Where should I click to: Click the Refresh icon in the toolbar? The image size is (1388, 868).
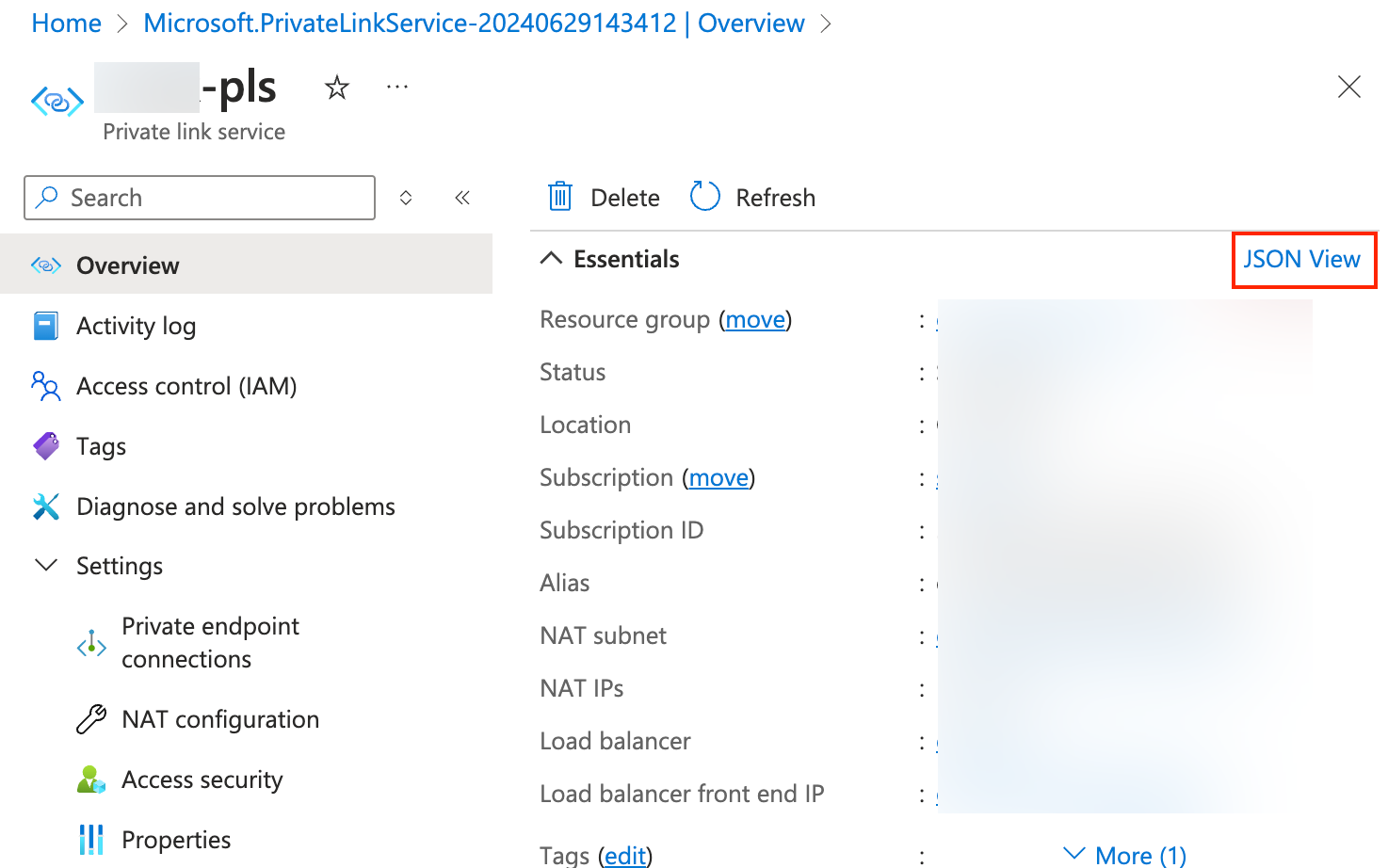tap(704, 195)
